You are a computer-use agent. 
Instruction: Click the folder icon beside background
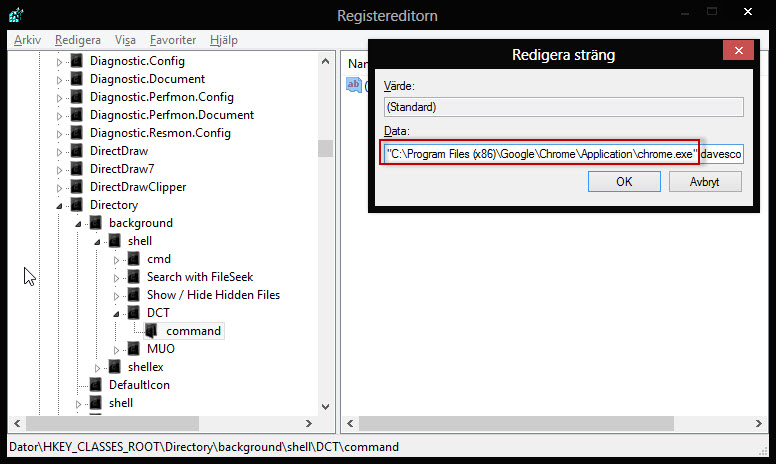(x=96, y=223)
